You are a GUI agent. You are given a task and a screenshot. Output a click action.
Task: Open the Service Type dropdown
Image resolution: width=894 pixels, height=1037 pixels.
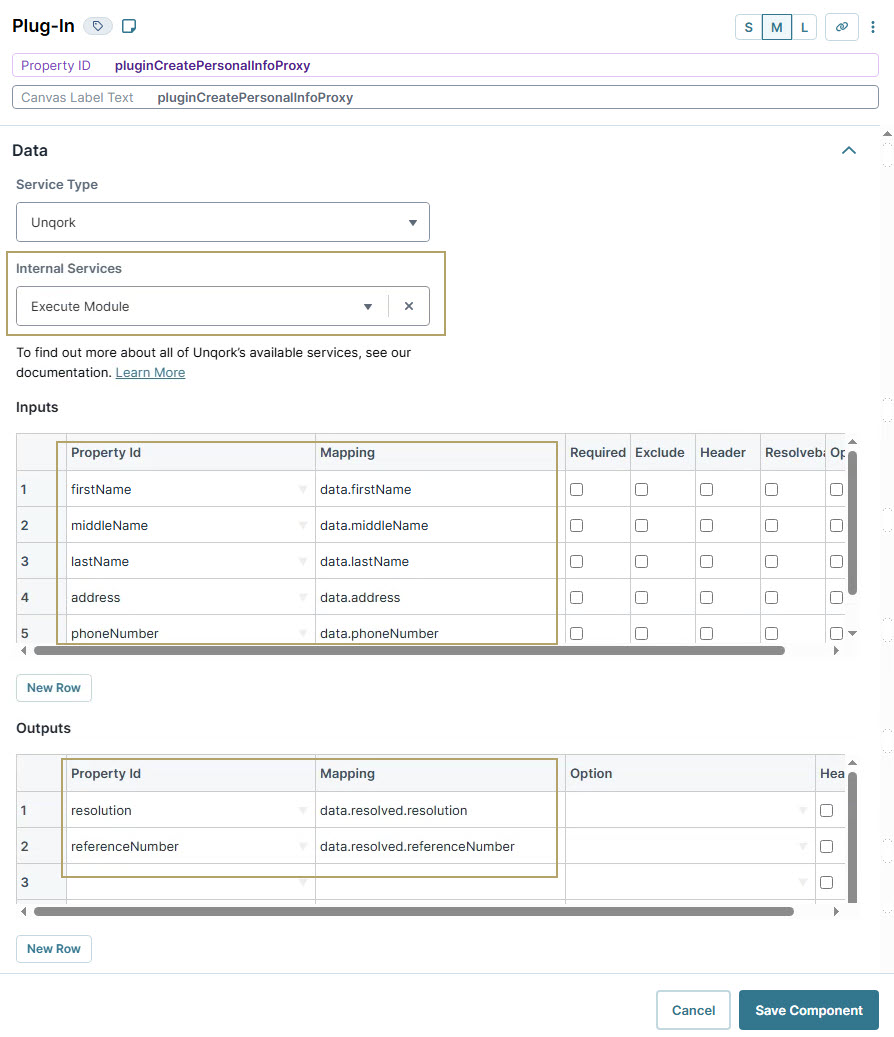(413, 222)
